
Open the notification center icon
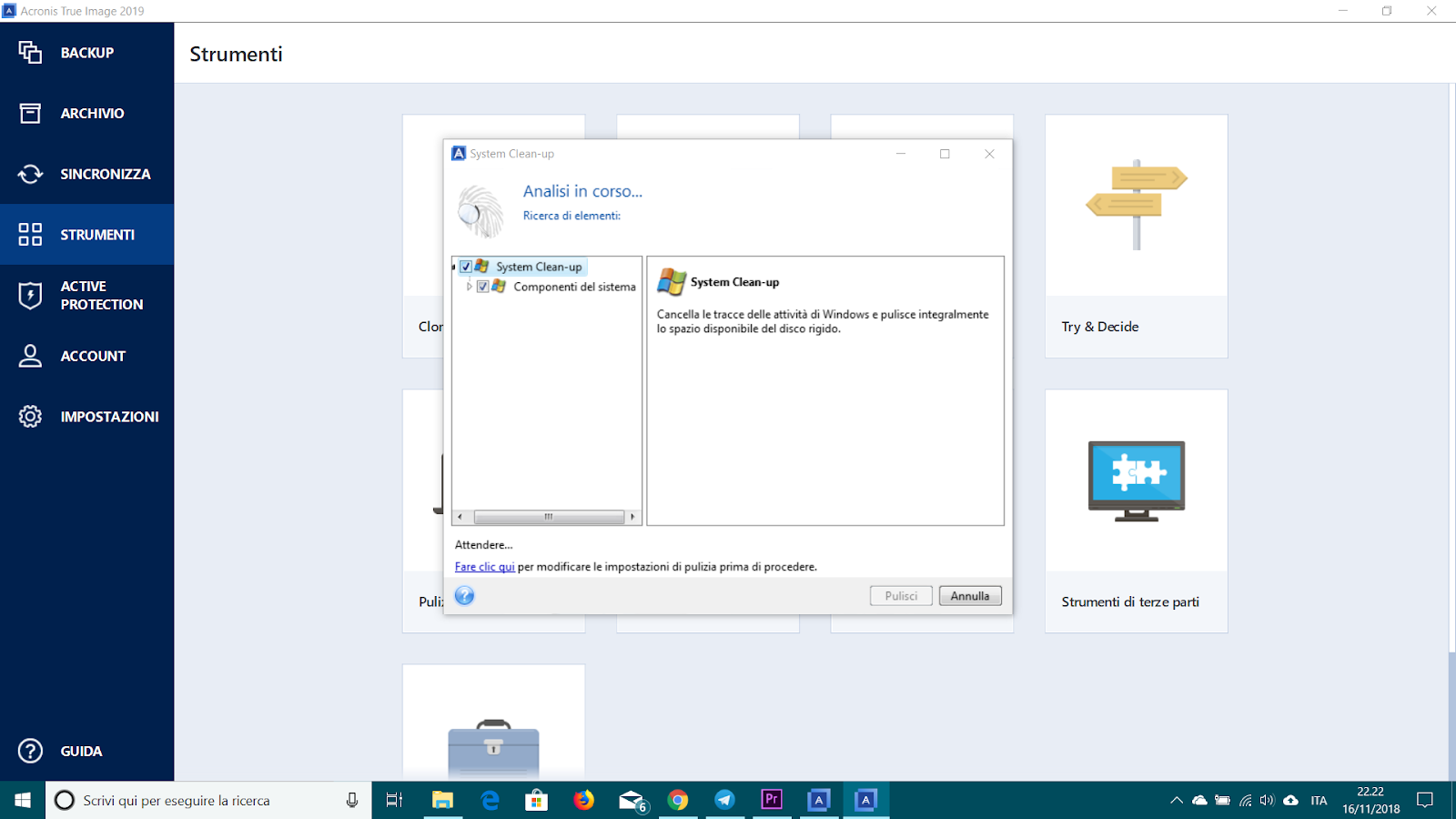(x=1425, y=800)
